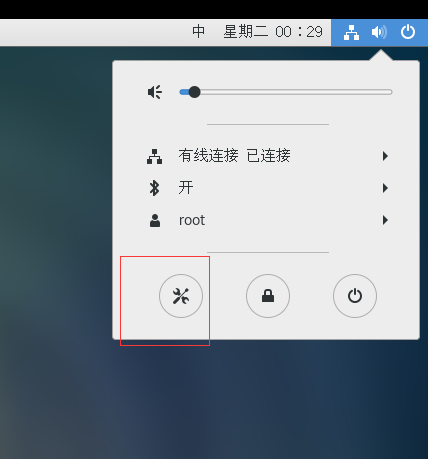Viewport: 428px width, 459px height.
Task: Open the calendar clock 星期二 00:29
Action: point(273,32)
